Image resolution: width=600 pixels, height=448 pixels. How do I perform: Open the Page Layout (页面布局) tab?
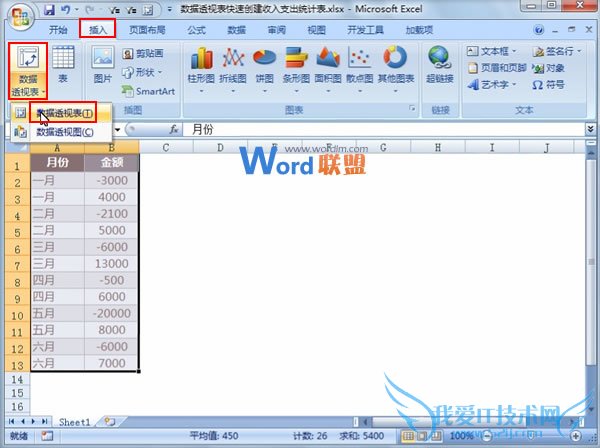(x=147, y=30)
